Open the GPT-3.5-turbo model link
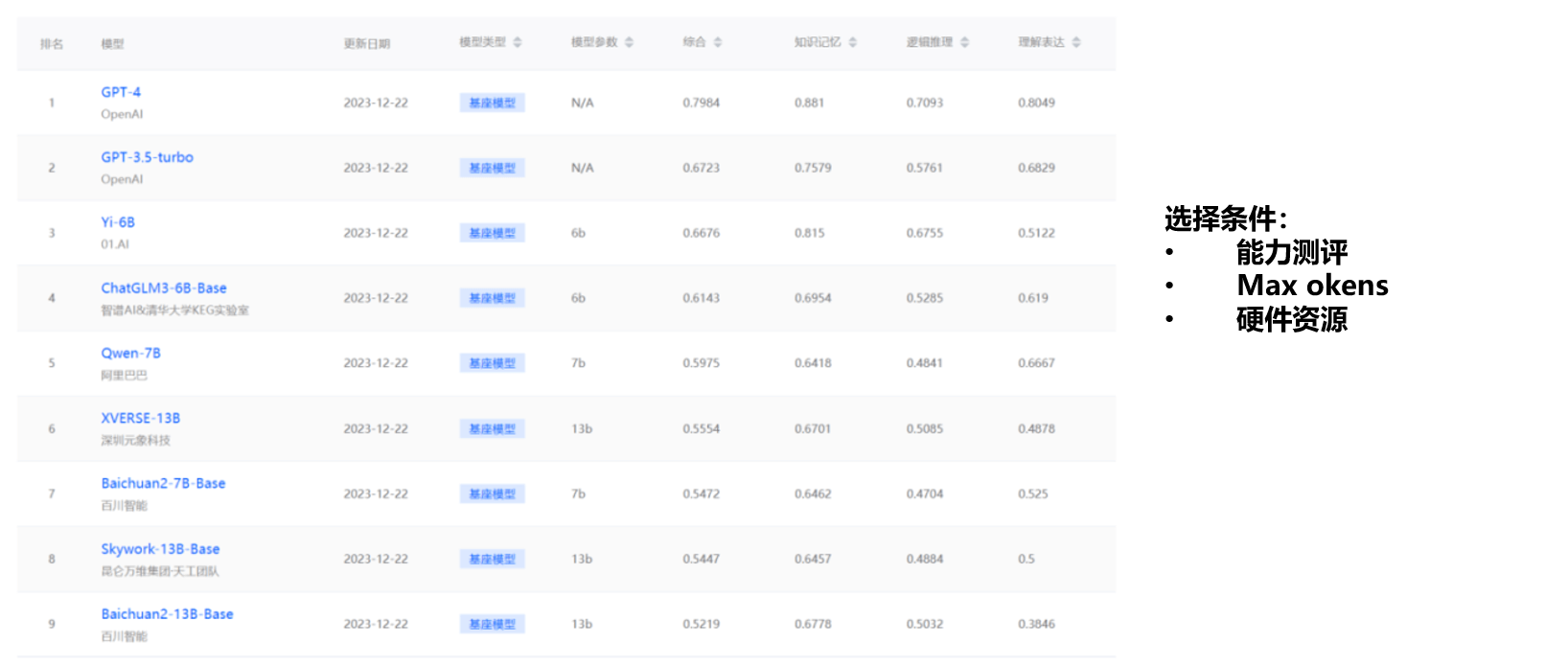The height and width of the screenshot is (666, 1568). click(148, 157)
